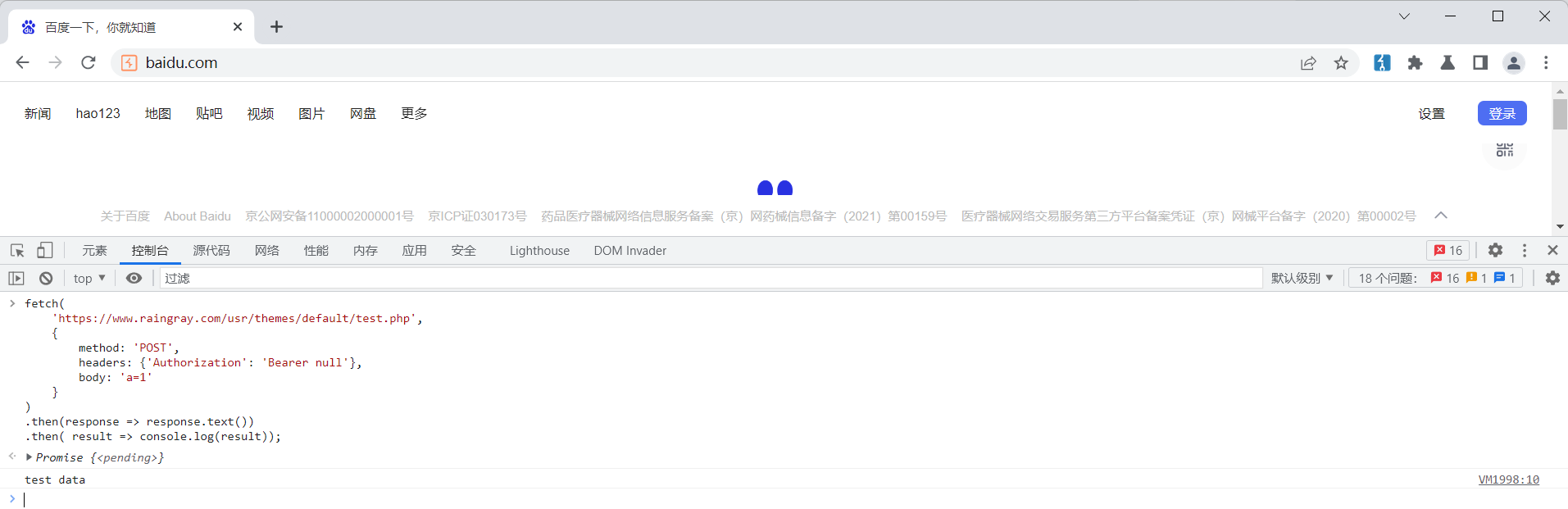Open the Extensions puzzle icon
The width and height of the screenshot is (1568, 509).
(1415, 63)
